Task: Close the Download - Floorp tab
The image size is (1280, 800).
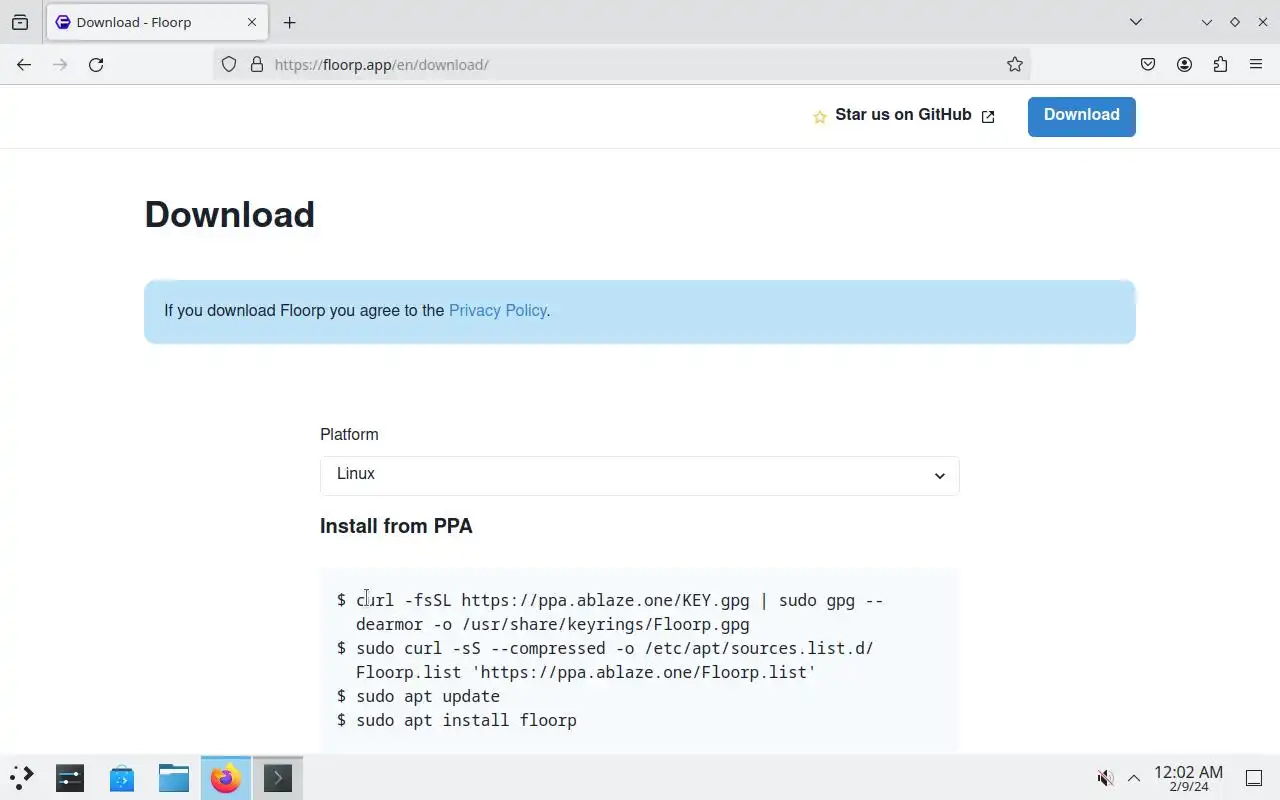Action: (252, 22)
